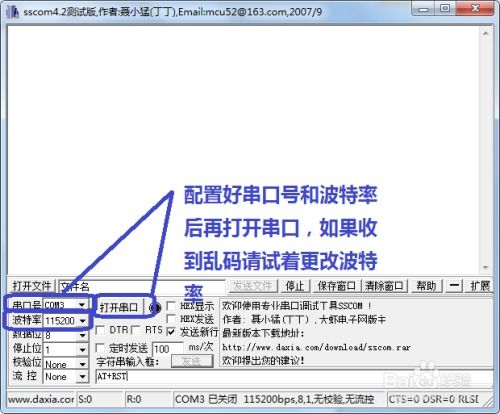This screenshot has width=500, height=414.
Task: Click the 扩展 extend button
Action: click(x=480, y=286)
